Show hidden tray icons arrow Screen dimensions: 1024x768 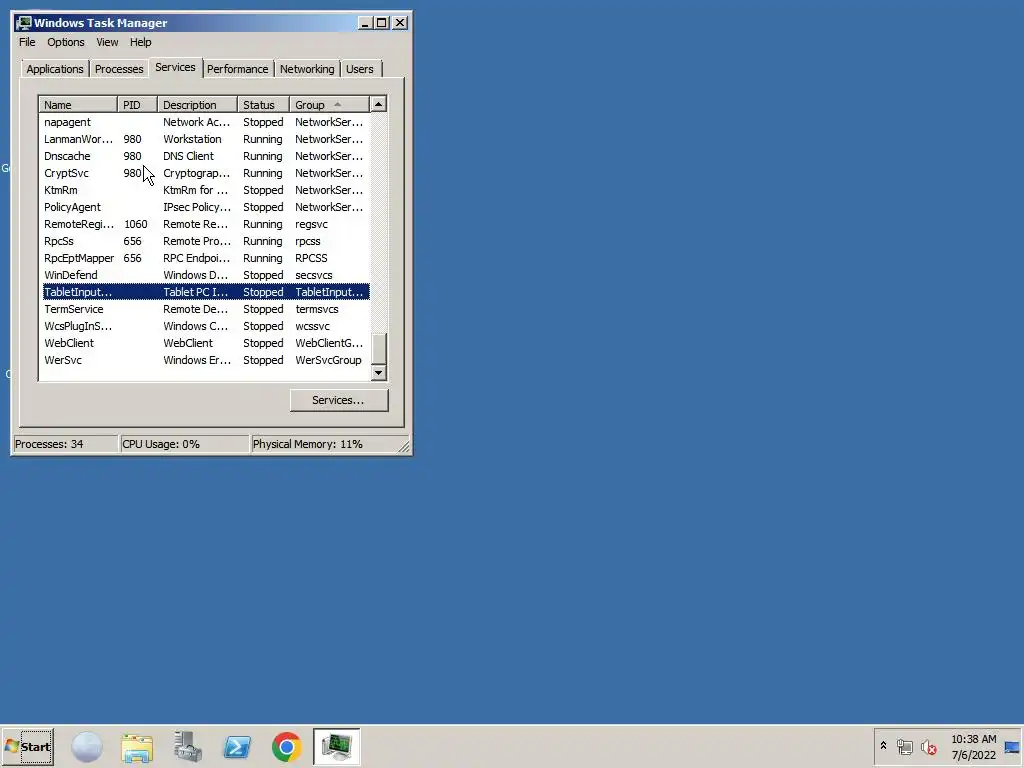pyautogui.click(x=883, y=746)
